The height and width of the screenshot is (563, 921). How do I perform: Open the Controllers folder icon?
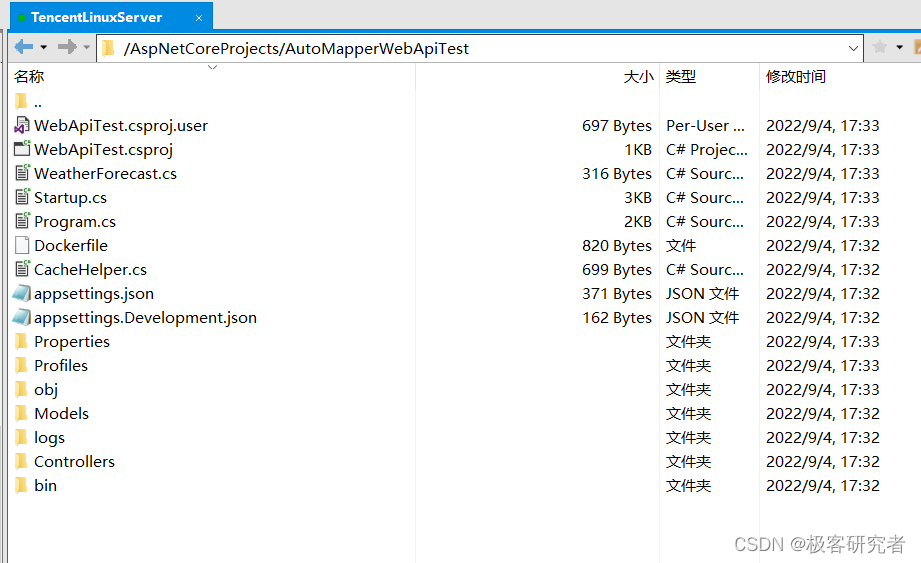22,462
